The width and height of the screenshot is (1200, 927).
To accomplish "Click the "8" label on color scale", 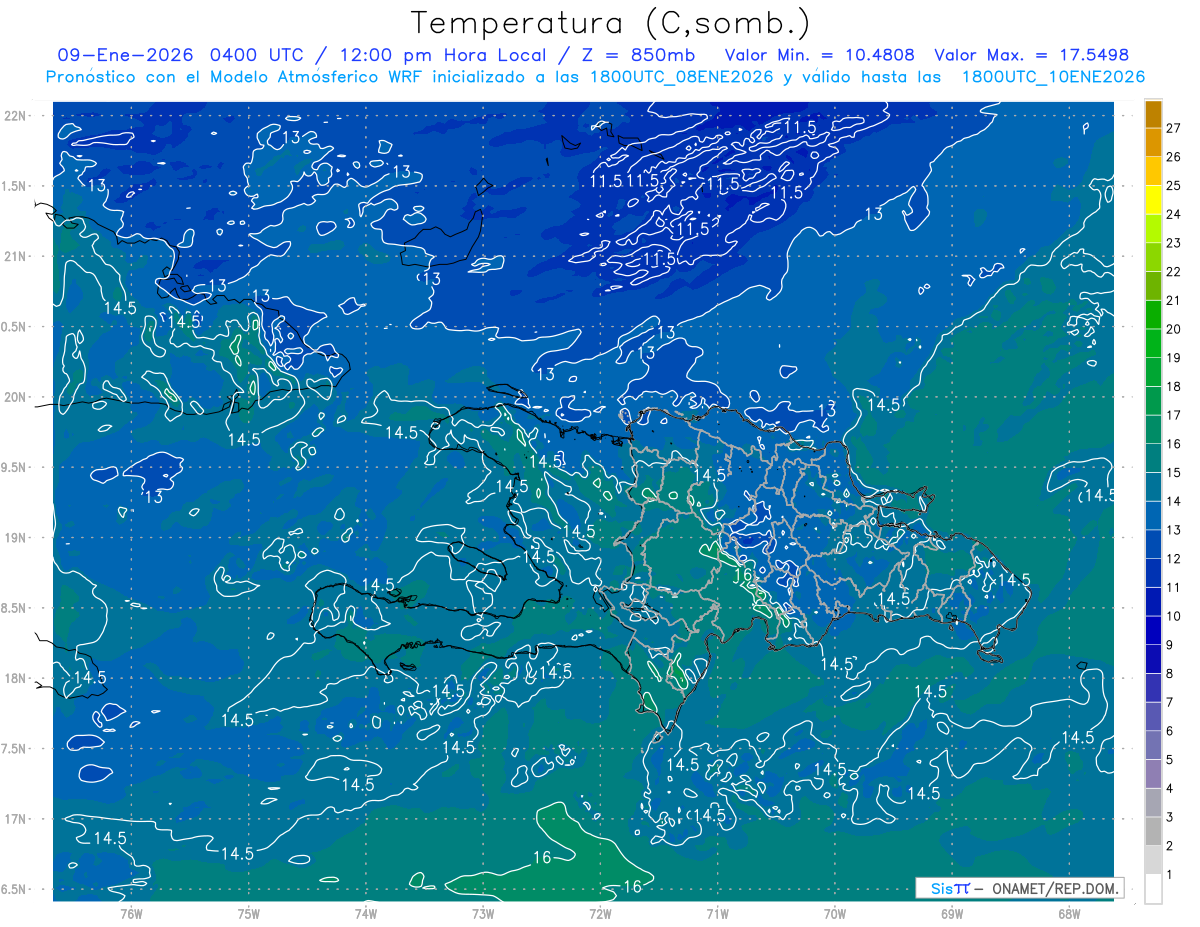I will tap(1170, 674).
